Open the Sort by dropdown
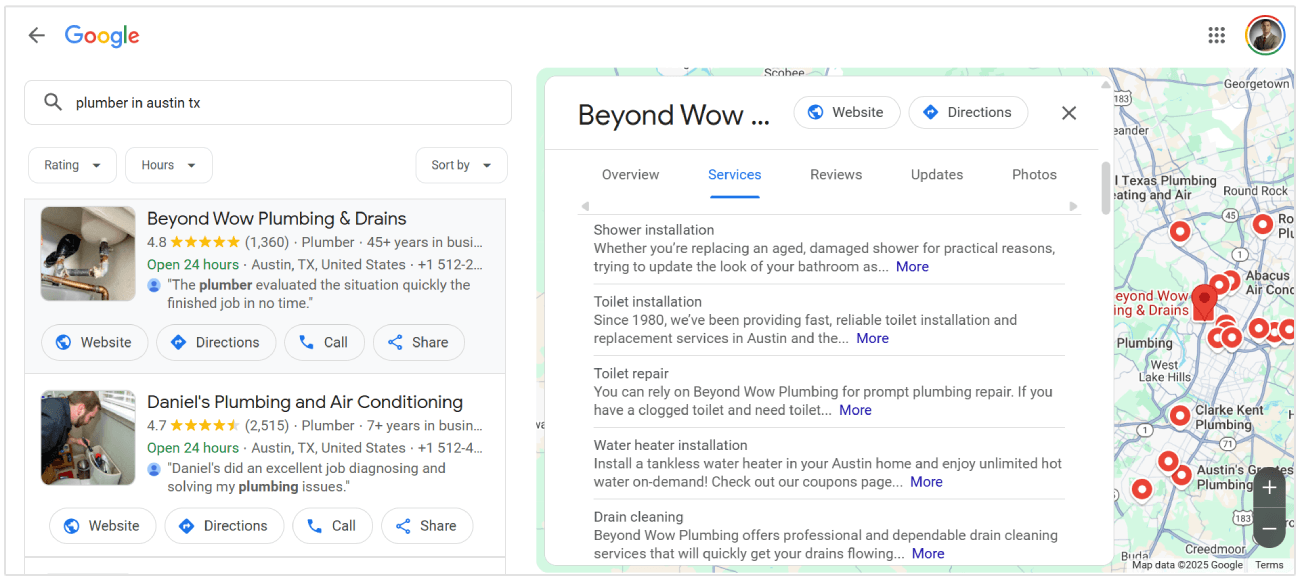1300x582 pixels. [461, 165]
